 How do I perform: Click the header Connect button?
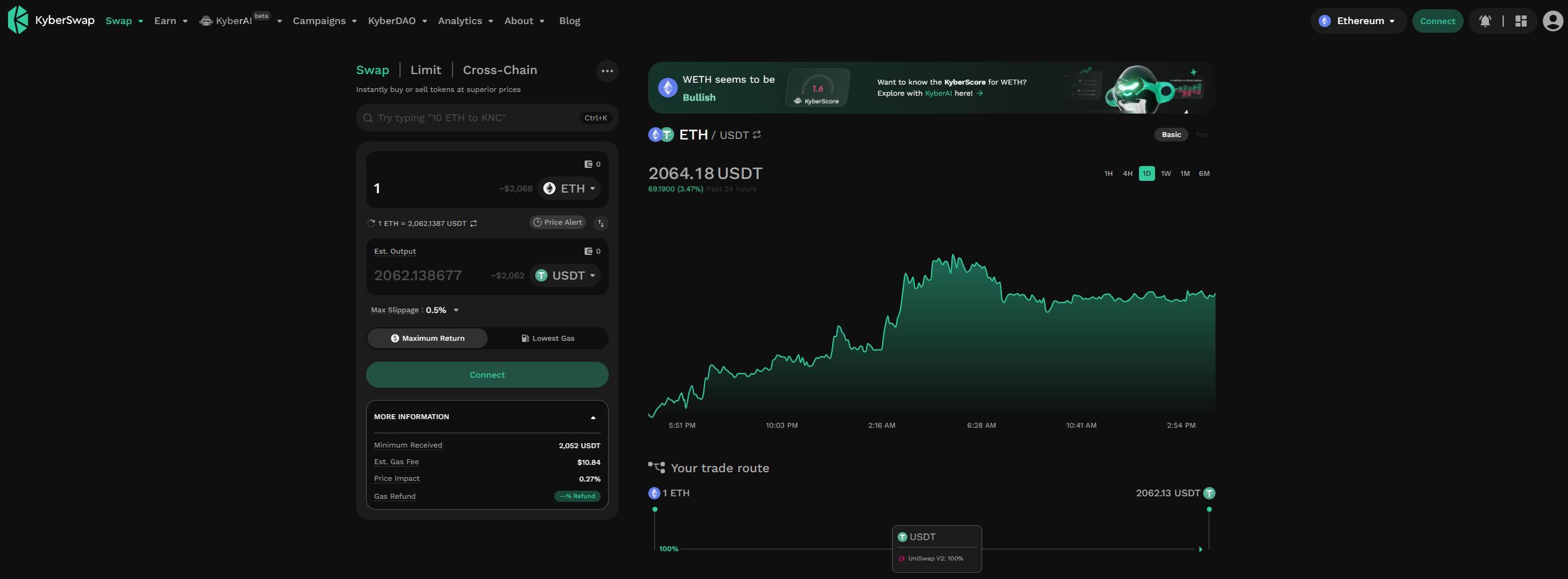[1437, 21]
